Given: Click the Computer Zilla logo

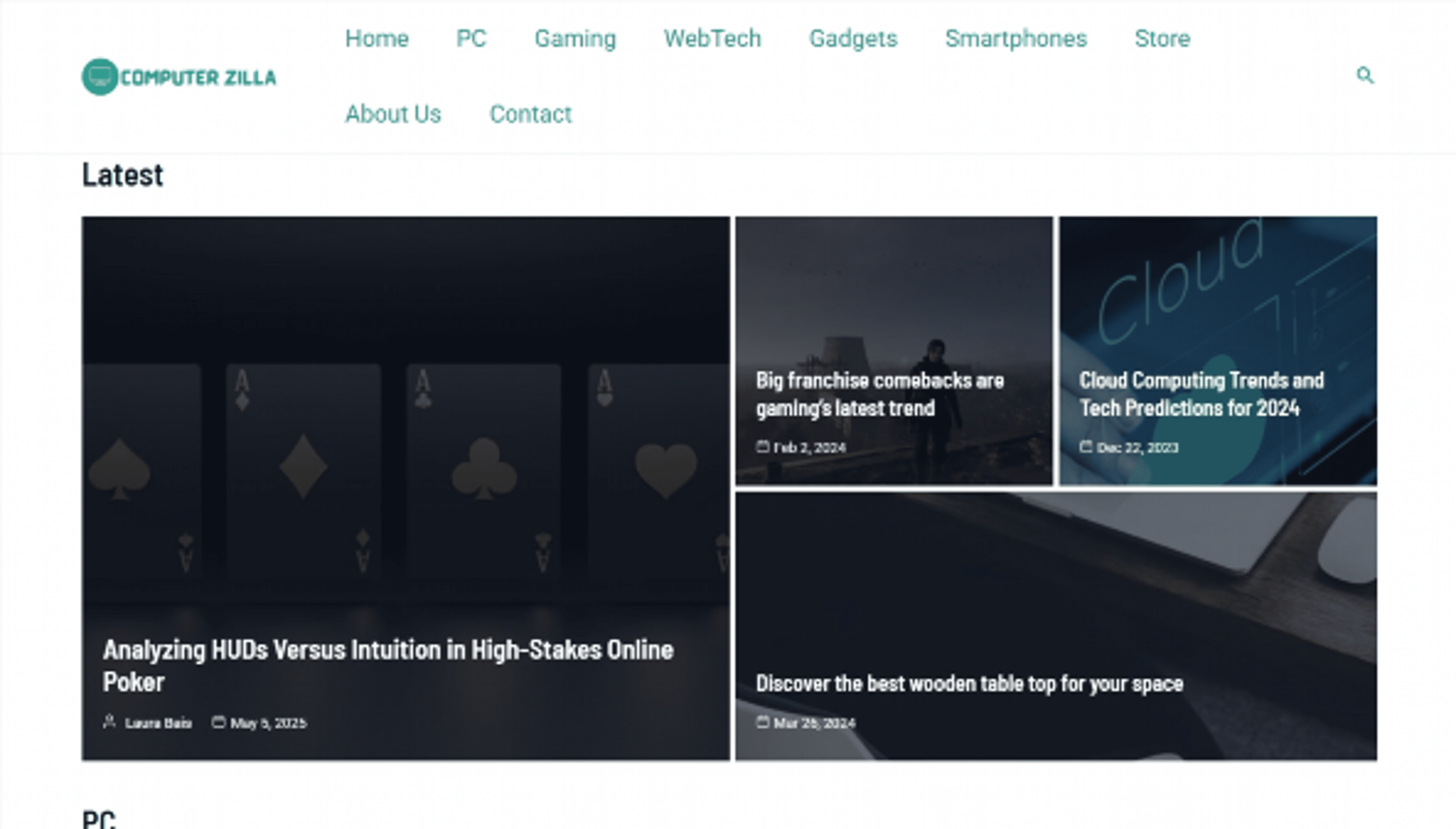Looking at the screenshot, I should pos(179,77).
